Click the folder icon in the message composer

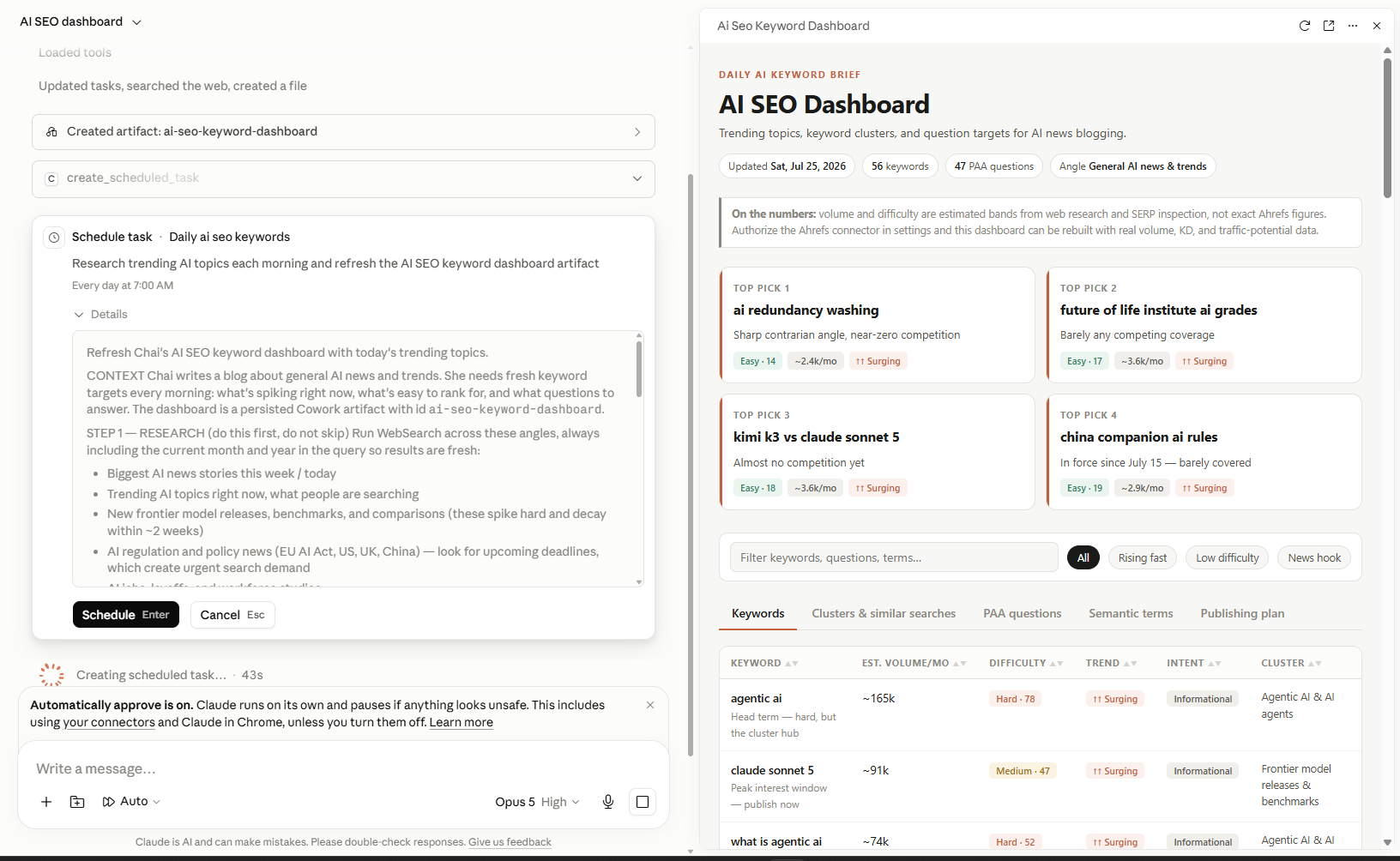point(77,802)
